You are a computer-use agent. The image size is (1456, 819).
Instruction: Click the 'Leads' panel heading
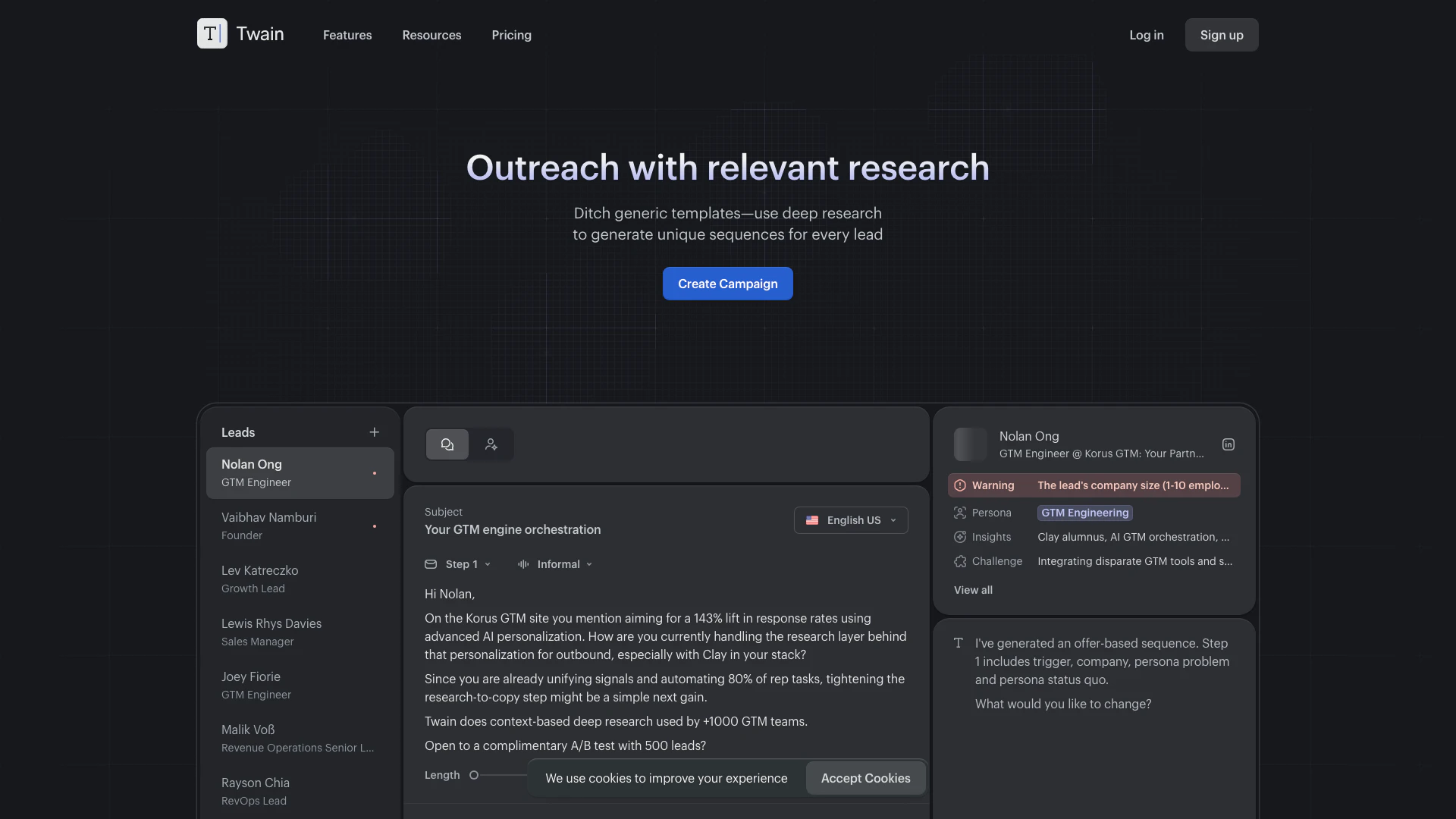click(x=238, y=432)
